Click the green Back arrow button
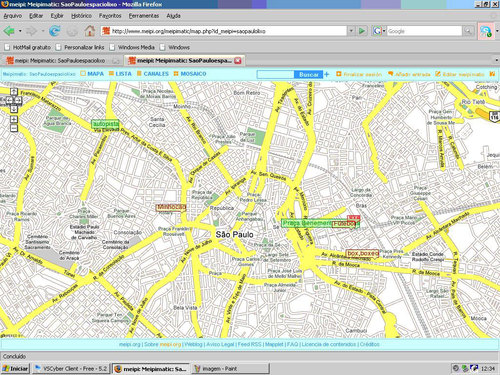The width and height of the screenshot is (500, 375). click(x=9, y=31)
